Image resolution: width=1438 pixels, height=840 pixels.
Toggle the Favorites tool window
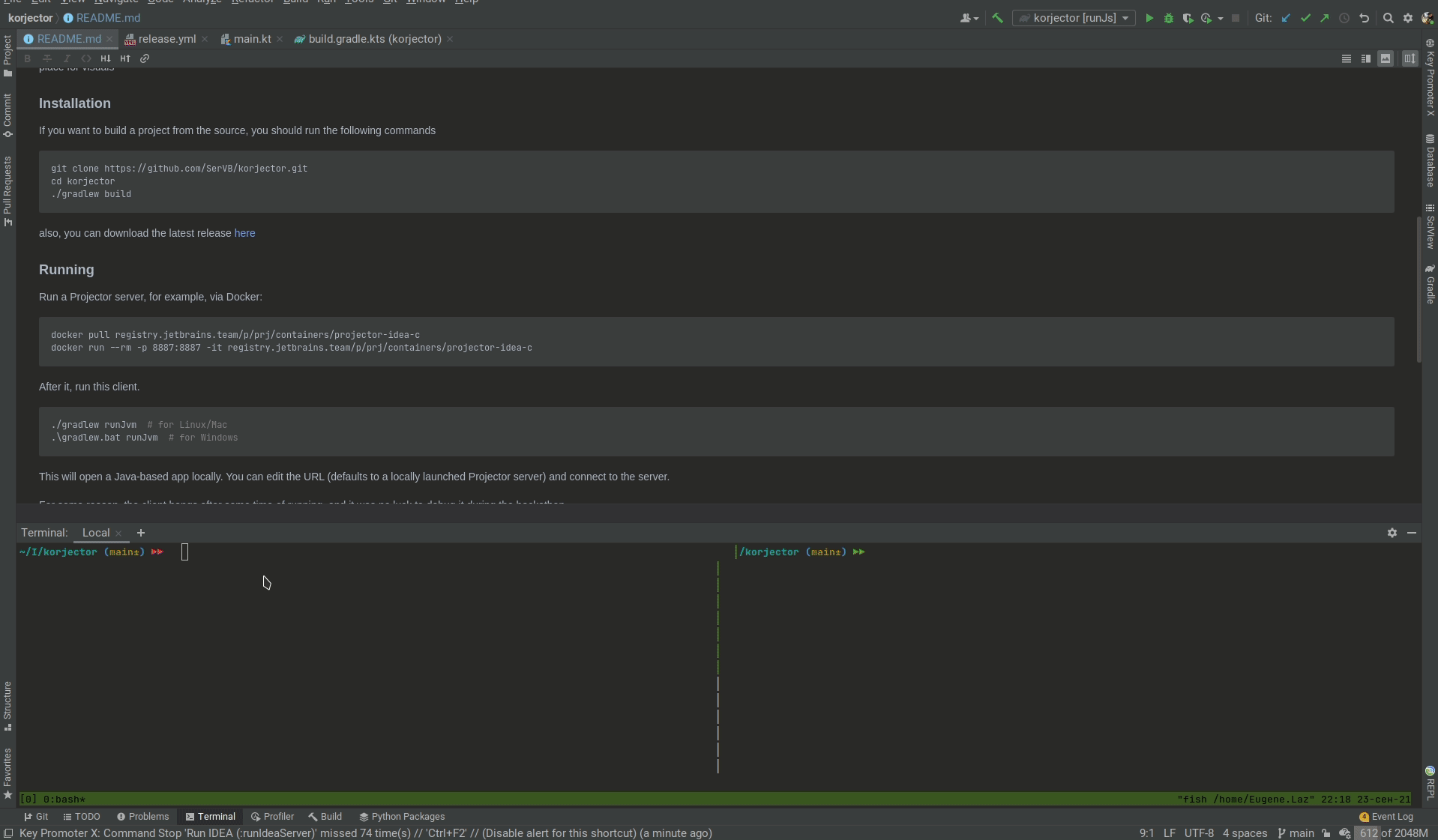point(7,773)
